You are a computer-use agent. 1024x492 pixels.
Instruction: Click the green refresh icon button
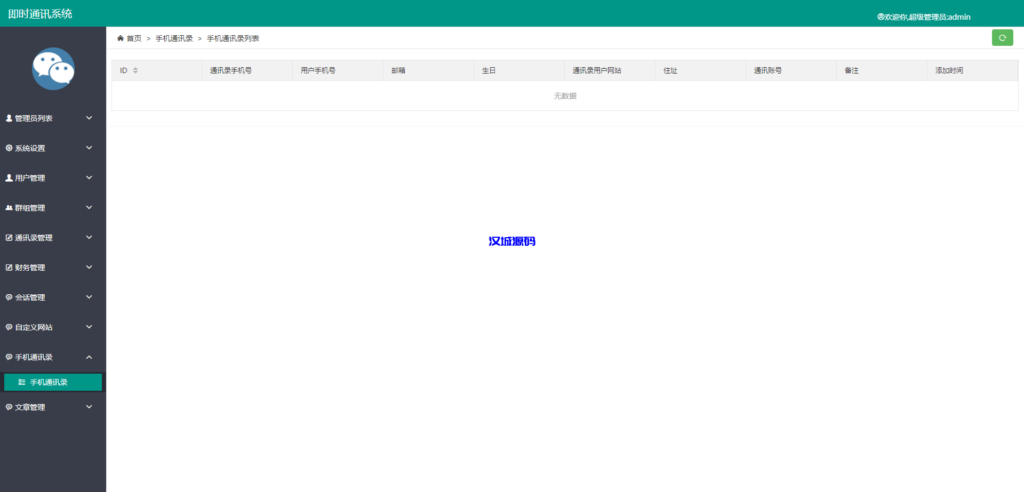pos(1002,38)
